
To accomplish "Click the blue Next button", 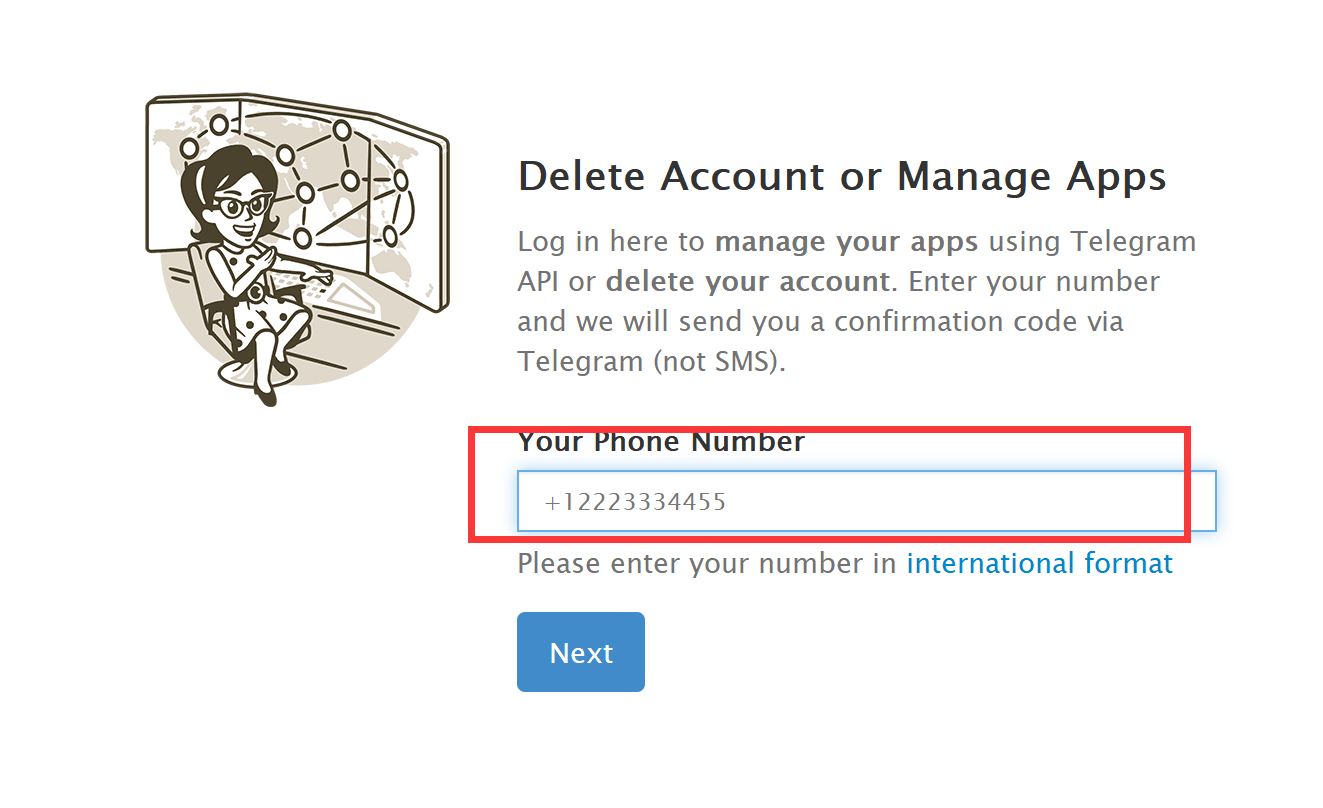I will [581, 652].
